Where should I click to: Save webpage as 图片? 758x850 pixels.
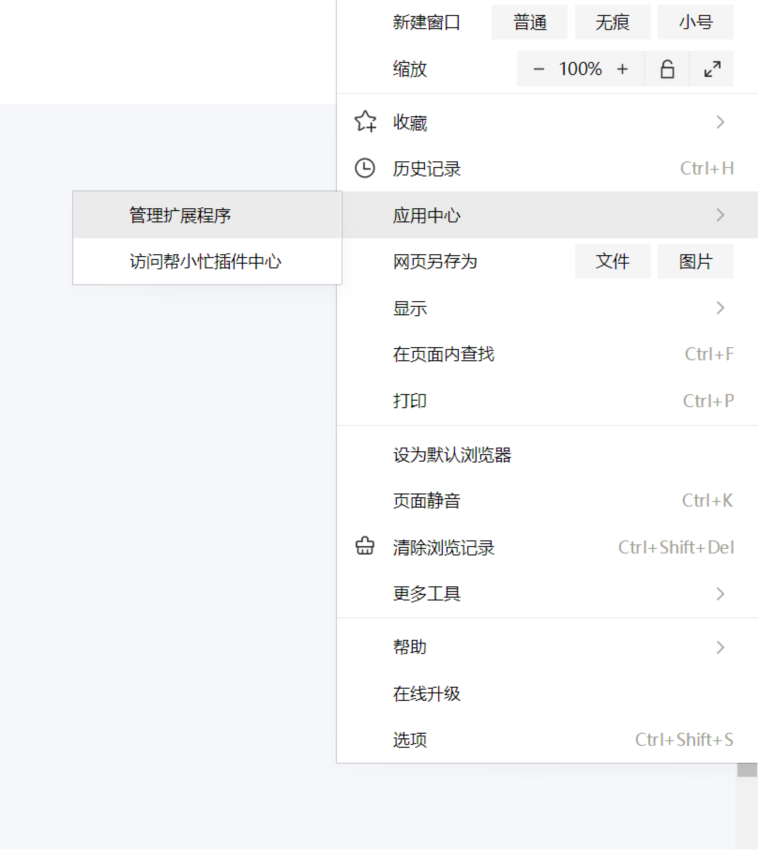pos(696,261)
